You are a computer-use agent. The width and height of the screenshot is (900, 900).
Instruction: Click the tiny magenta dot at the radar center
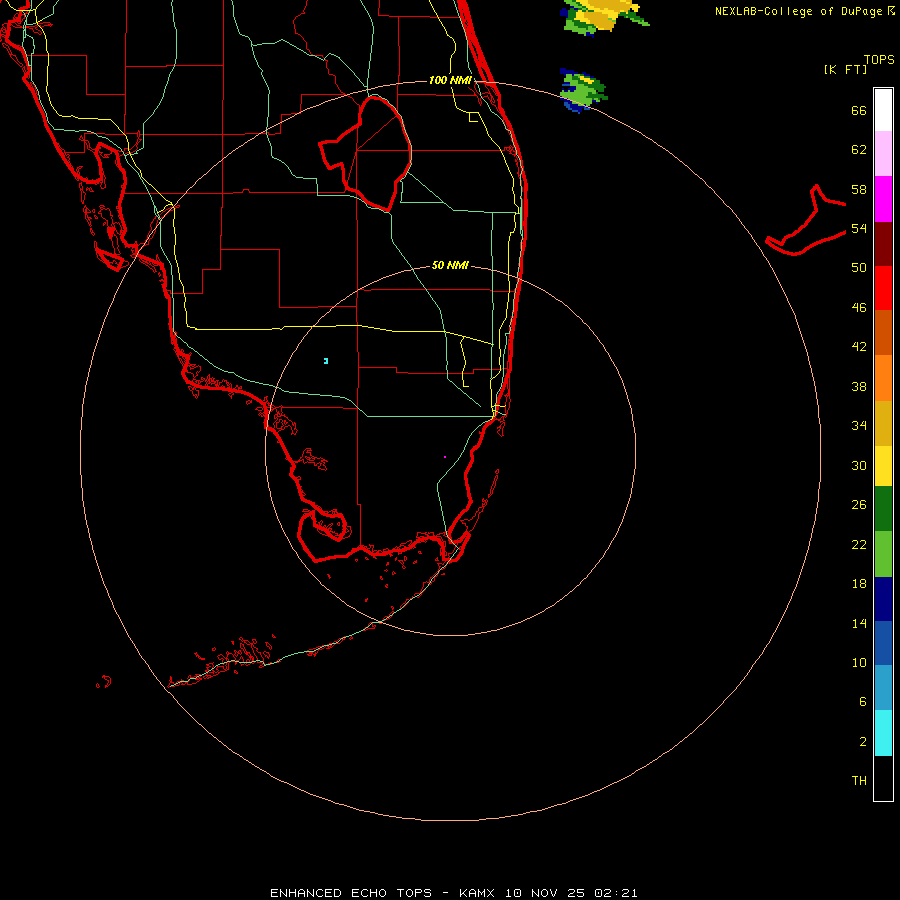445,457
